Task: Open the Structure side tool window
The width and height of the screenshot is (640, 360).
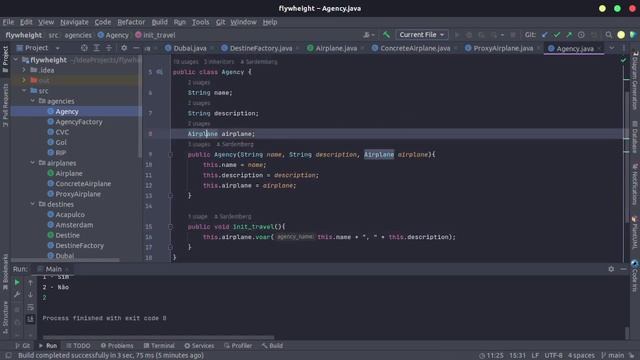Action: [5, 317]
